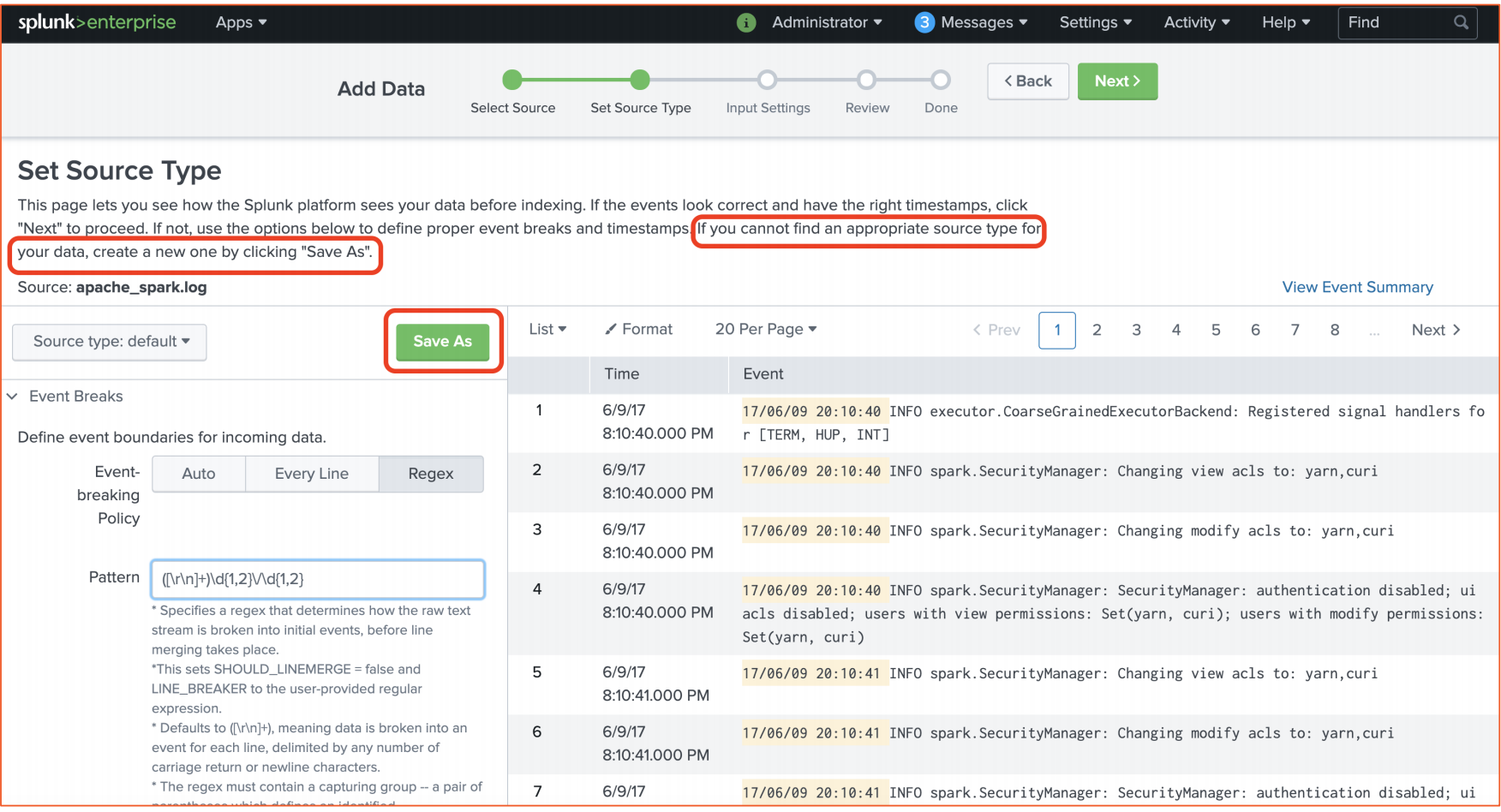Click the Save As button

click(x=443, y=342)
